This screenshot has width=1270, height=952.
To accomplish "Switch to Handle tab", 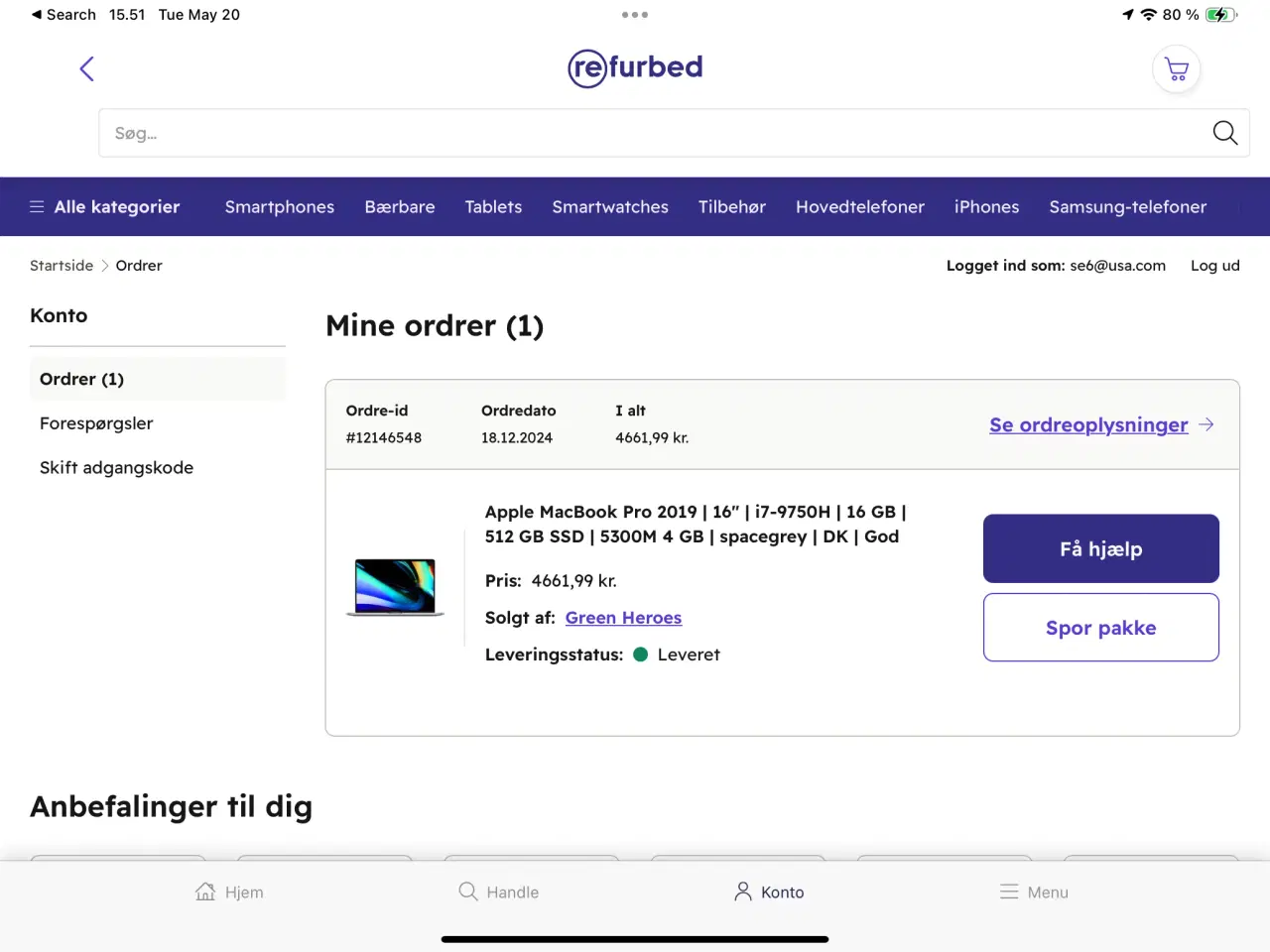I will point(498,892).
